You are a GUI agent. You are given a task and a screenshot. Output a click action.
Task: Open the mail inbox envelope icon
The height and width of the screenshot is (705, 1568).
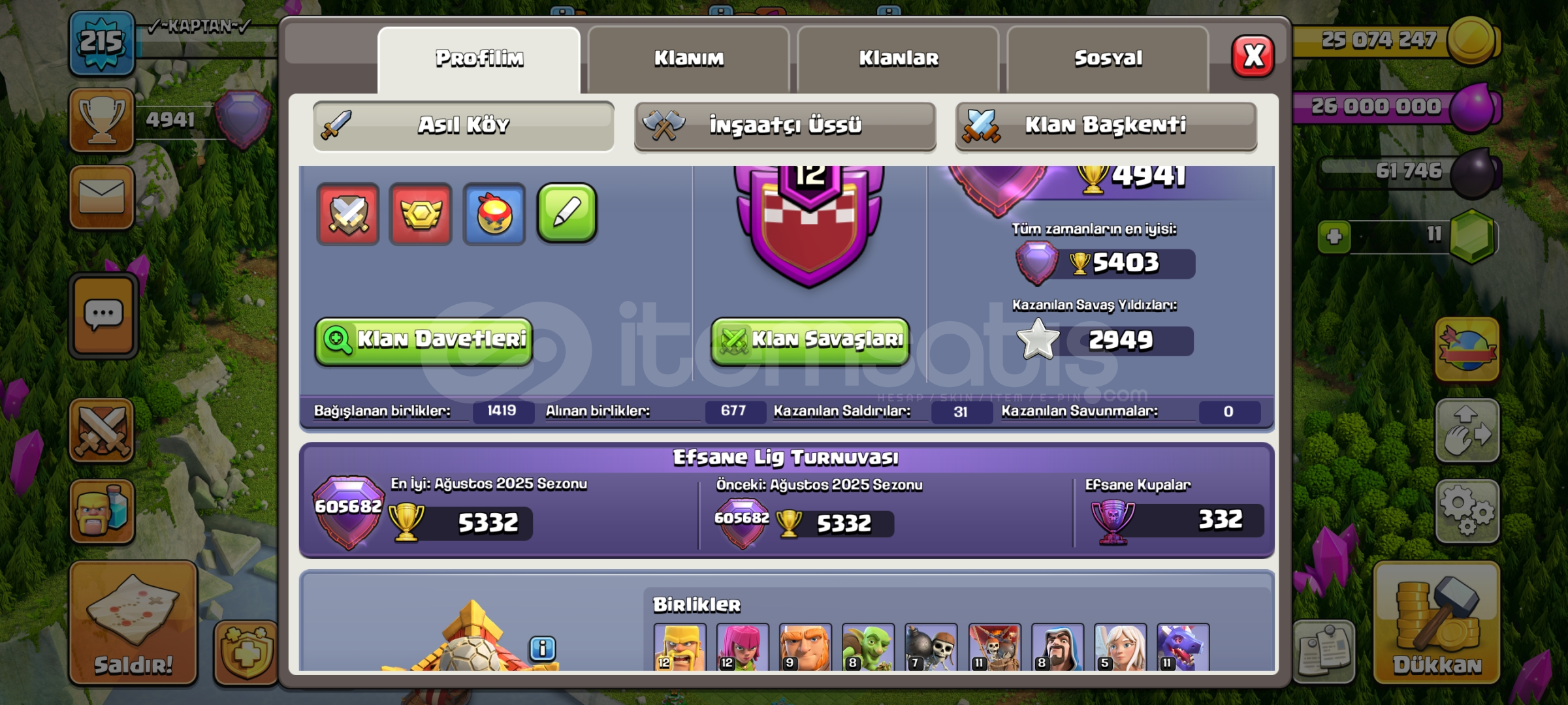(102, 196)
